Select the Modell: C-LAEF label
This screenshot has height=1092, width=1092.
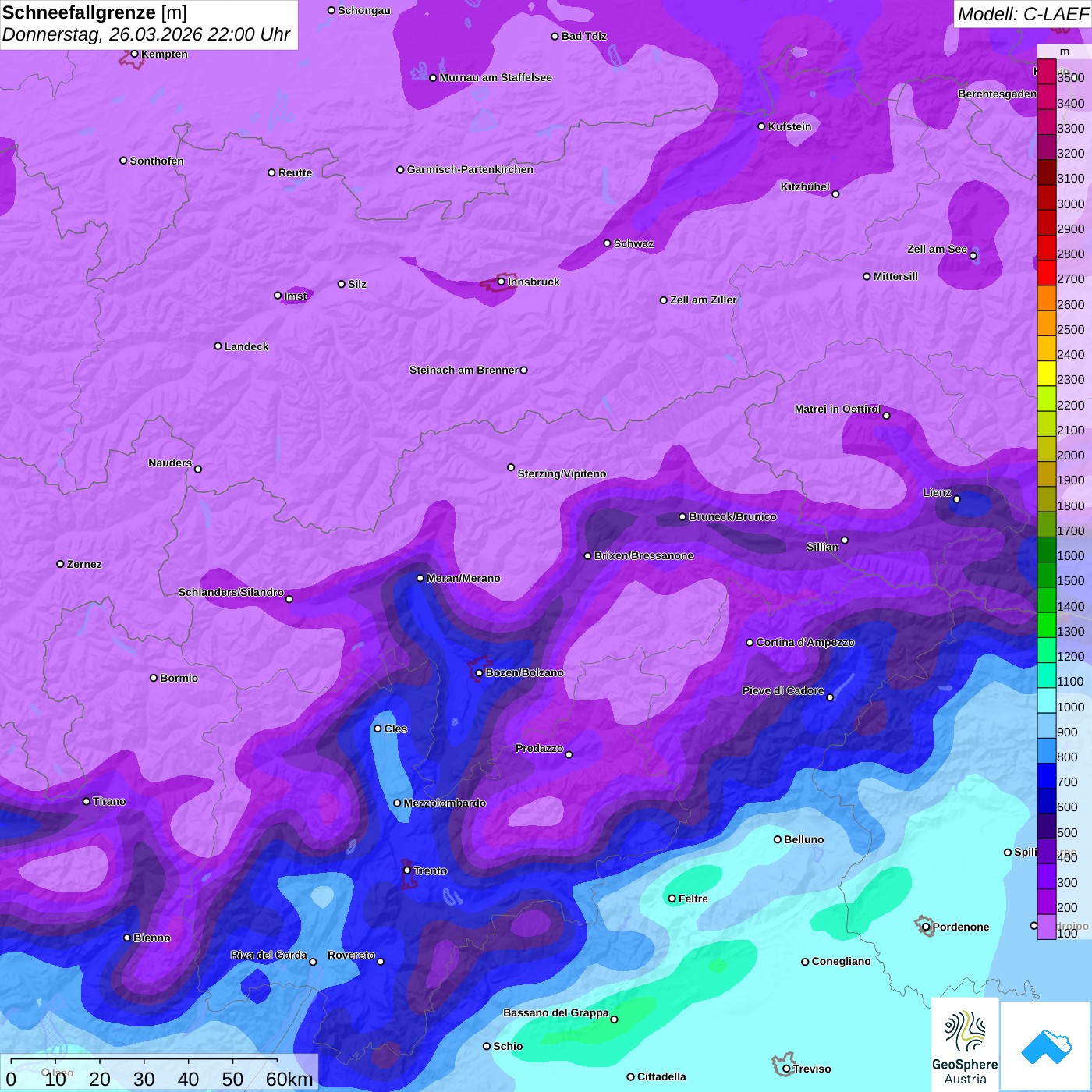coord(1023,14)
